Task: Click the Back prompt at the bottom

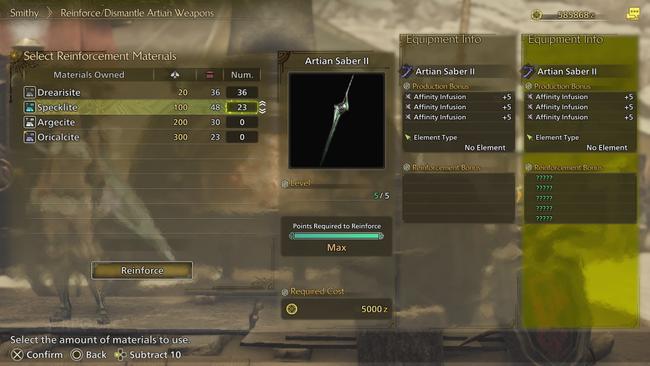Action: pyautogui.click(x=89, y=355)
